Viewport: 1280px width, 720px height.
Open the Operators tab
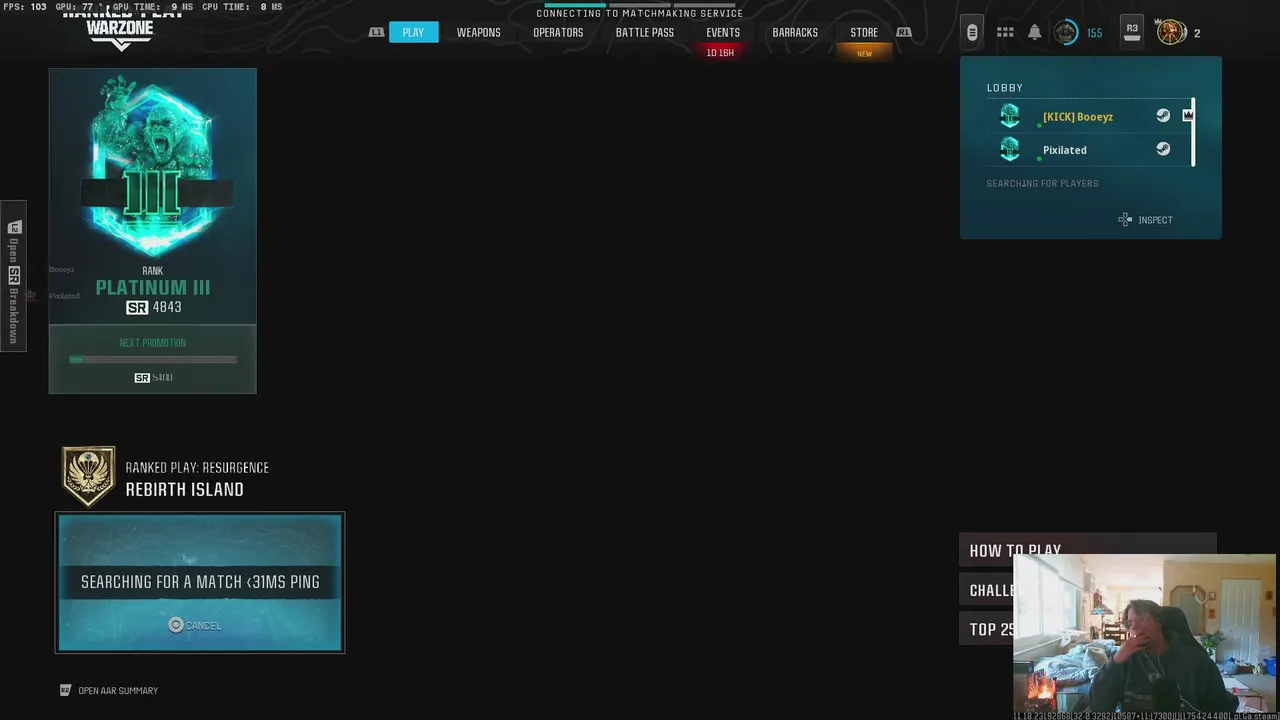pos(558,32)
